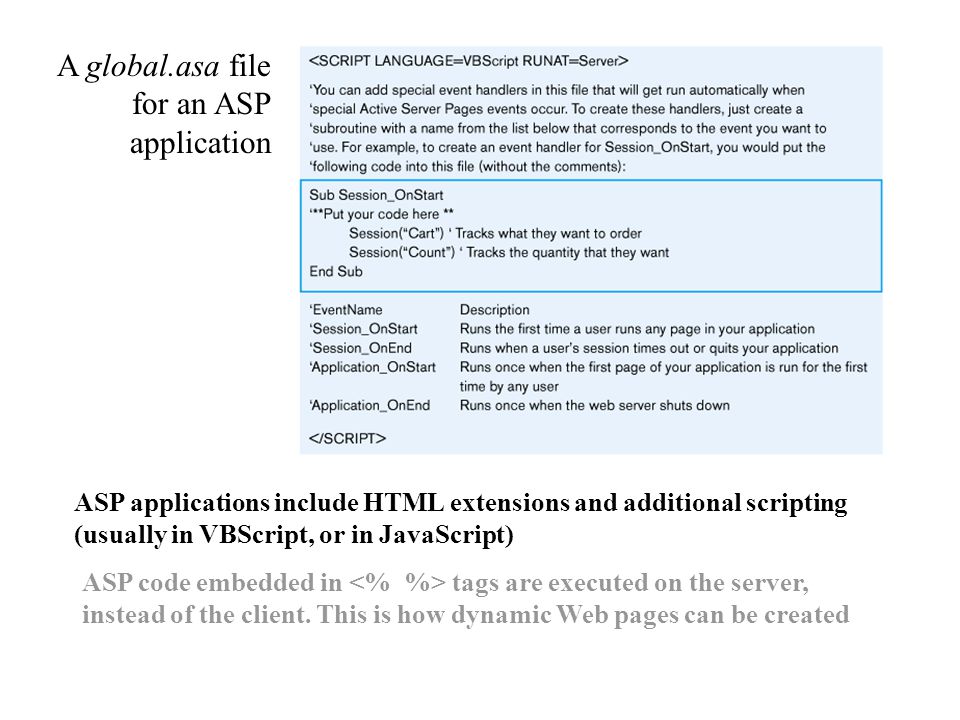Viewport: 960px width, 720px height.
Task: Select the '<SCRIPT LANGUAGE=VBScript RUNAT=Server>' line
Action: click(468, 61)
